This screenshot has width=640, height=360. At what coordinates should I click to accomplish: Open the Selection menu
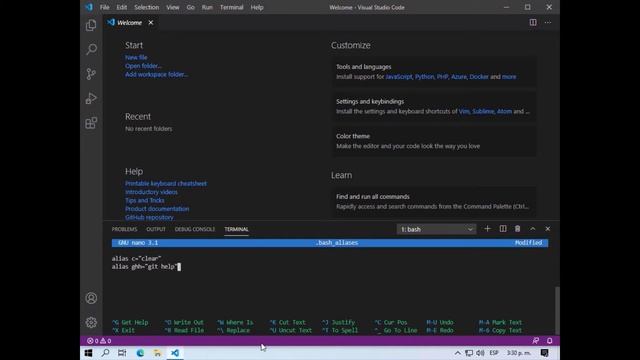(147, 7)
